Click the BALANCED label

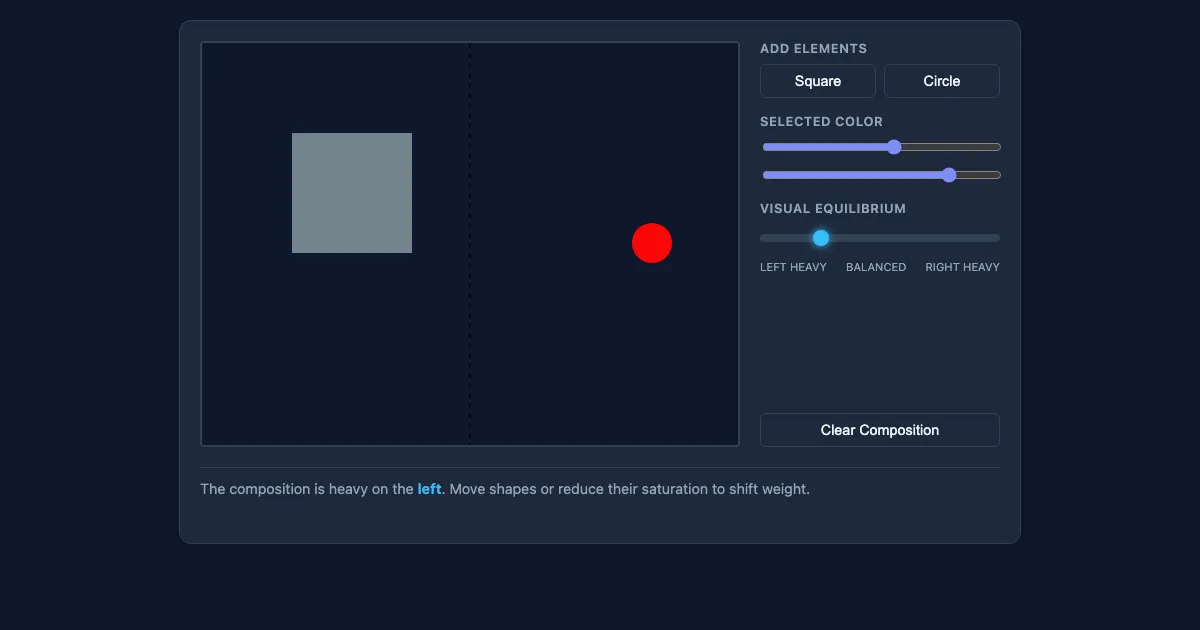[x=876, y=267]
